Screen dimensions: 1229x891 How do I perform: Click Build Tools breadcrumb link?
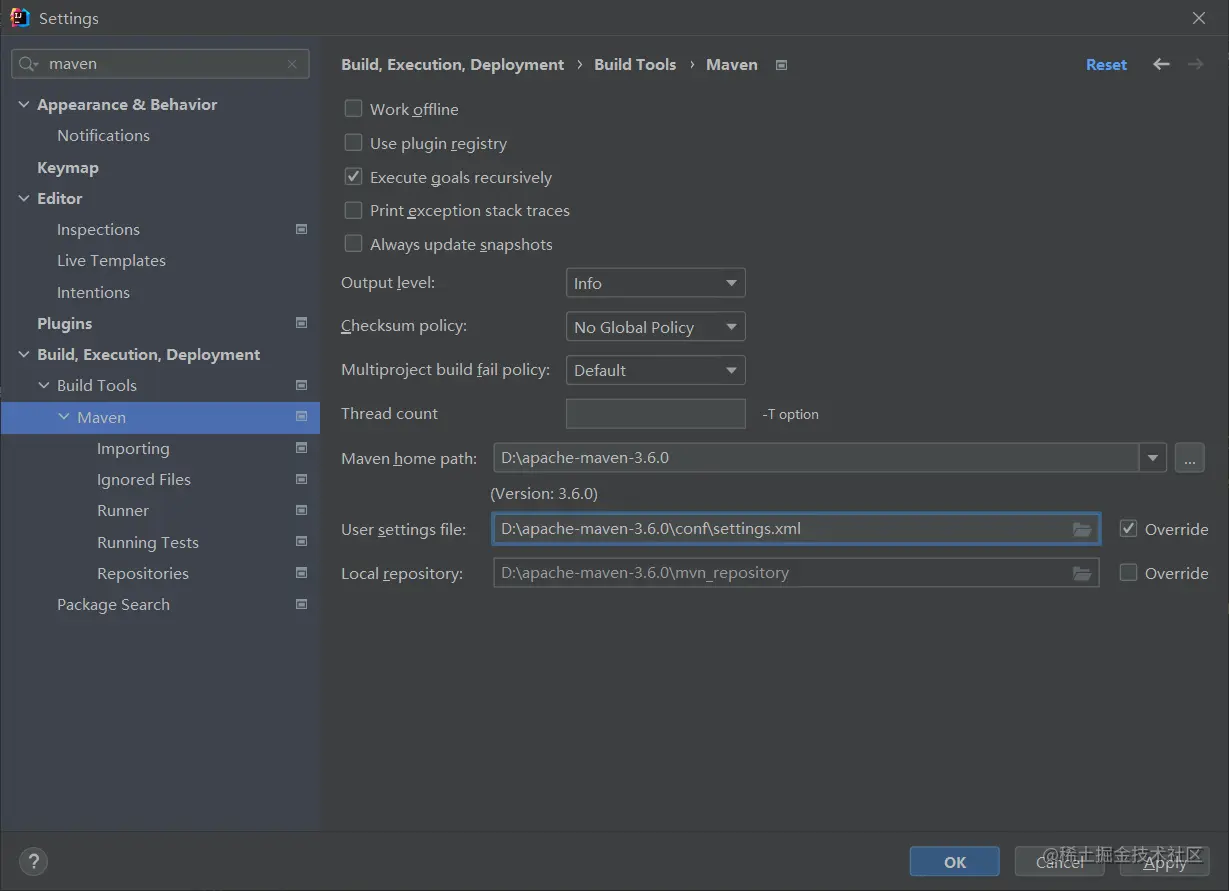[635, 64]
